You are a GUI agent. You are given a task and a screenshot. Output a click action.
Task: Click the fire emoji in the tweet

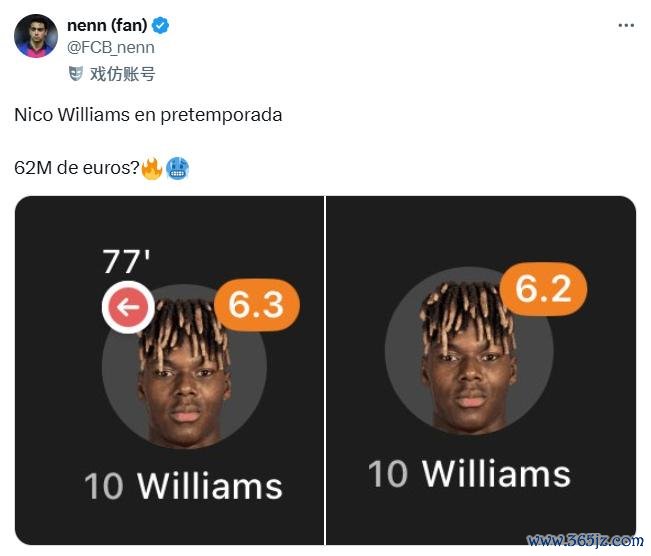[x=152, y=169]
